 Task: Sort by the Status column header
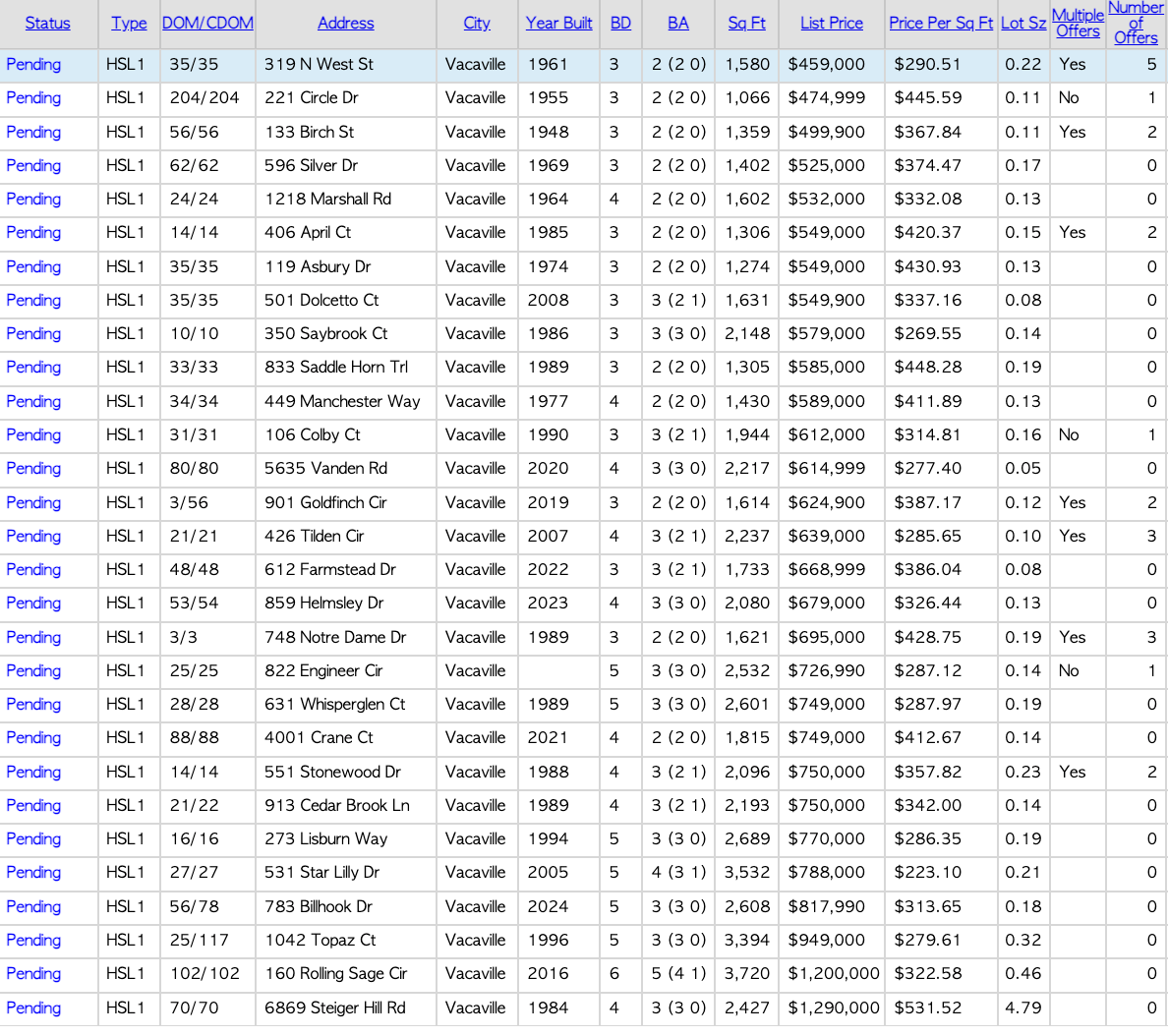coord(47,23)
